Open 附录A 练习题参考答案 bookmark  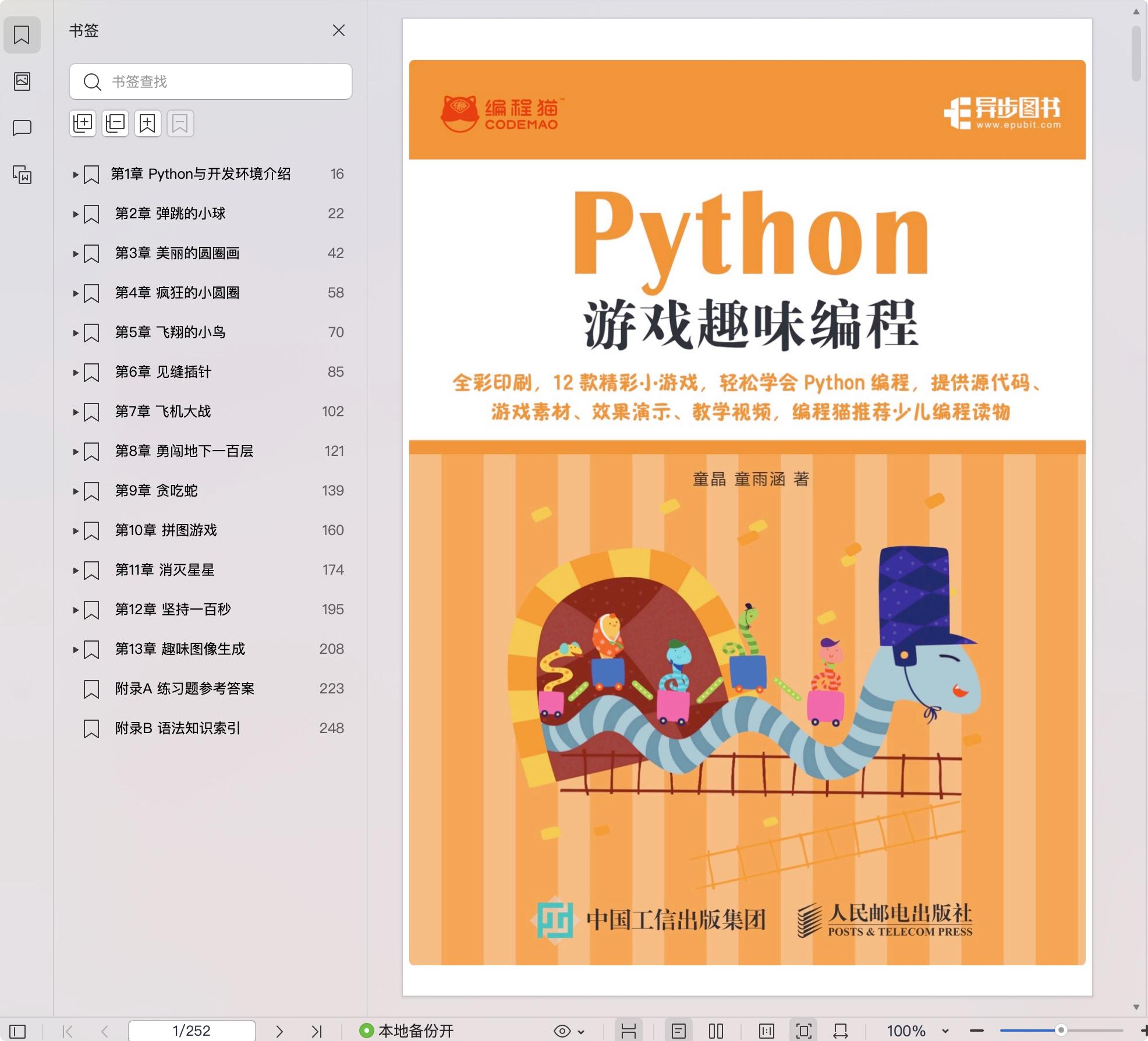(185, 689)
